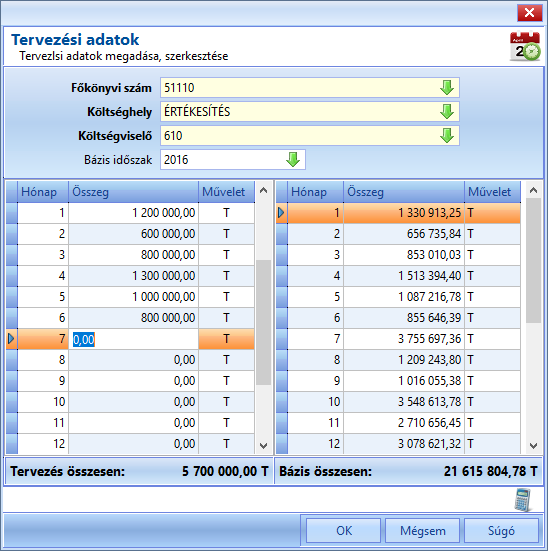Viewport: 548px width, 551px height.
Task: Click the calendar clock icon in header
Action: coord(525,46)
